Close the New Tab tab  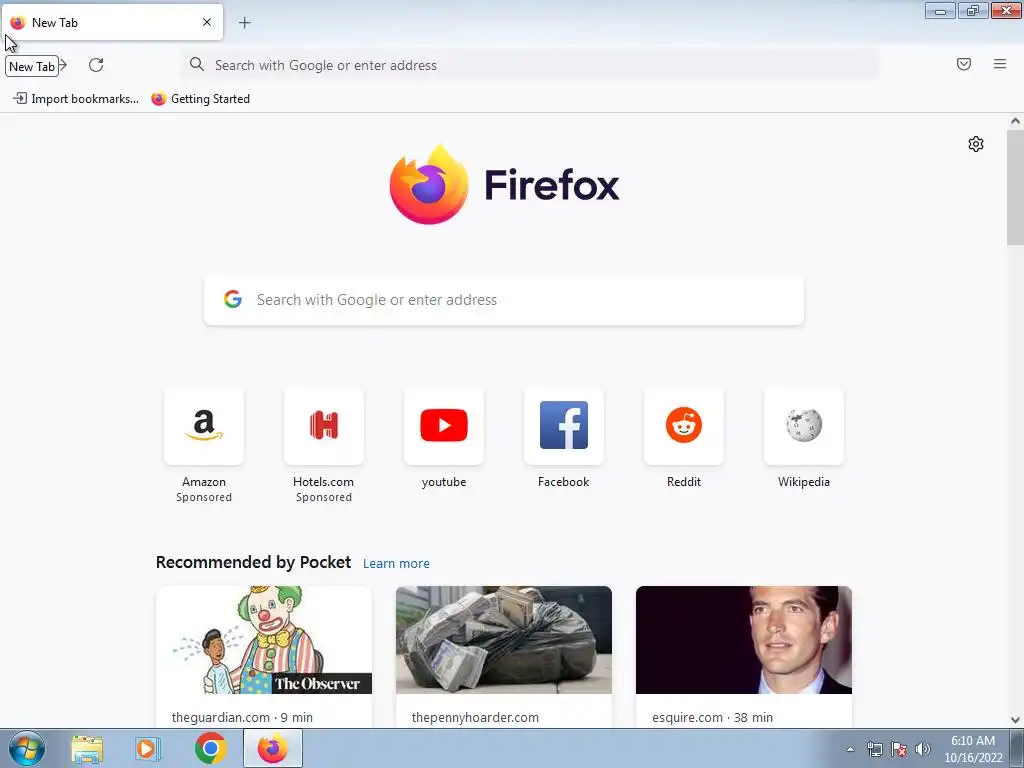[206, 22]
